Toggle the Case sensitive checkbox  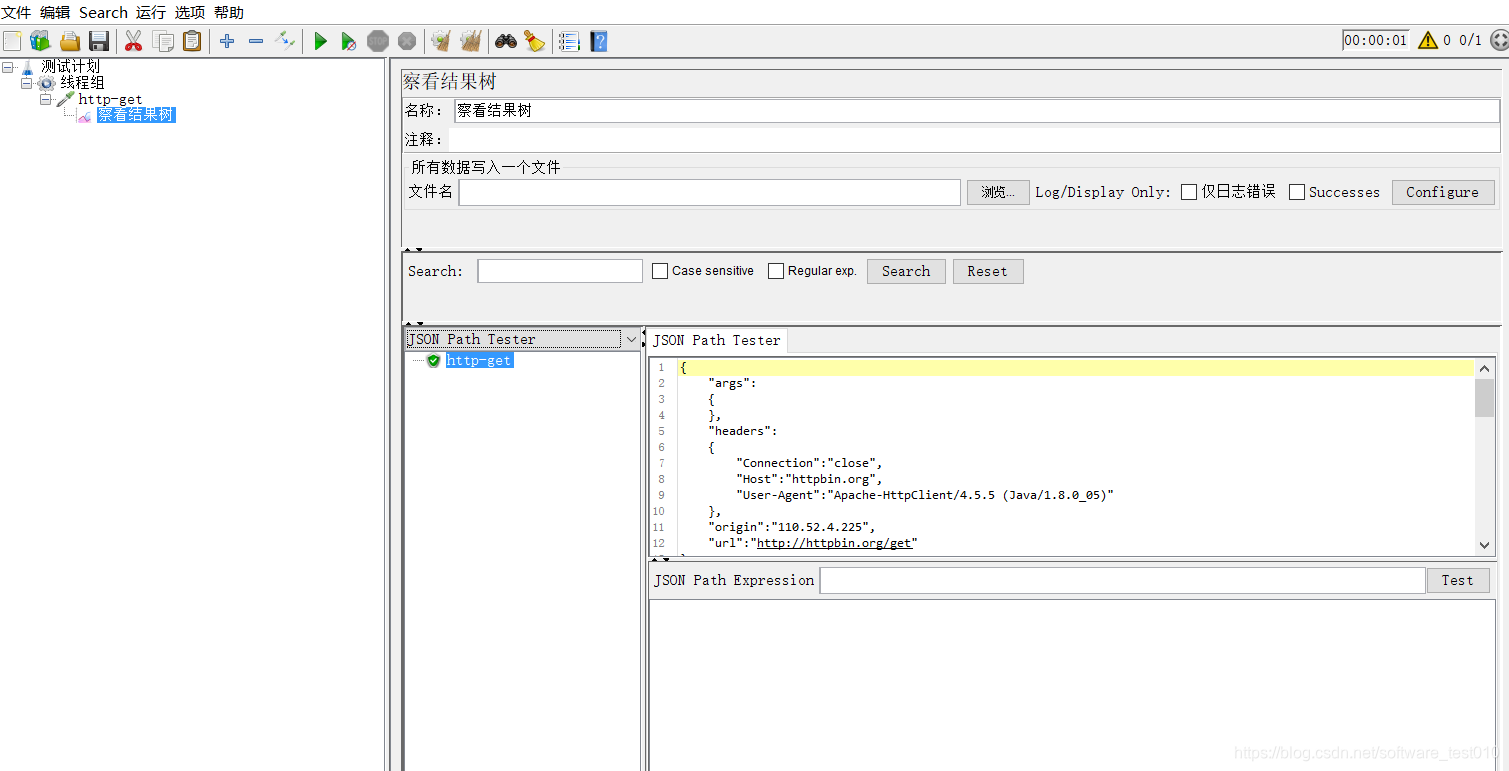(660, 271)
